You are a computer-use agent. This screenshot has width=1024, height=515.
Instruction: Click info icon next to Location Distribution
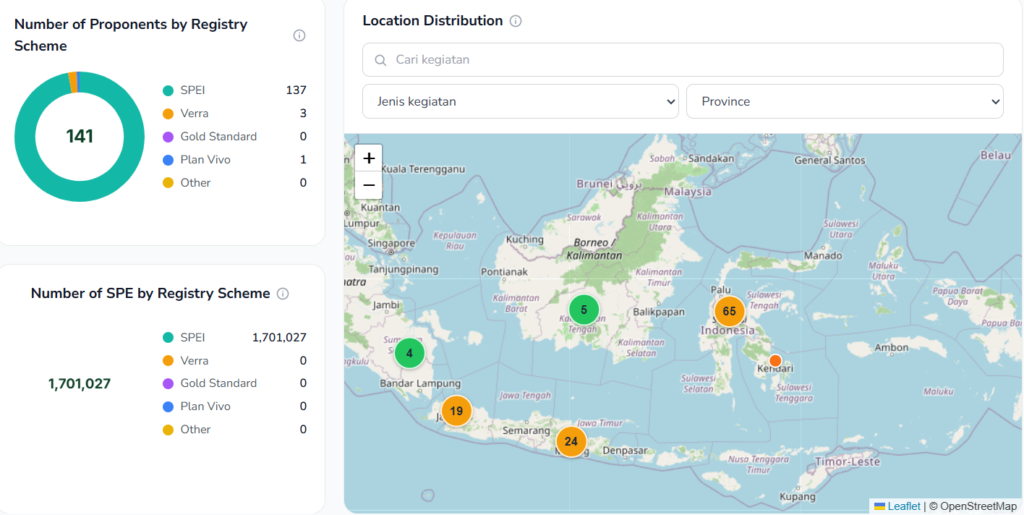(515, 21)
